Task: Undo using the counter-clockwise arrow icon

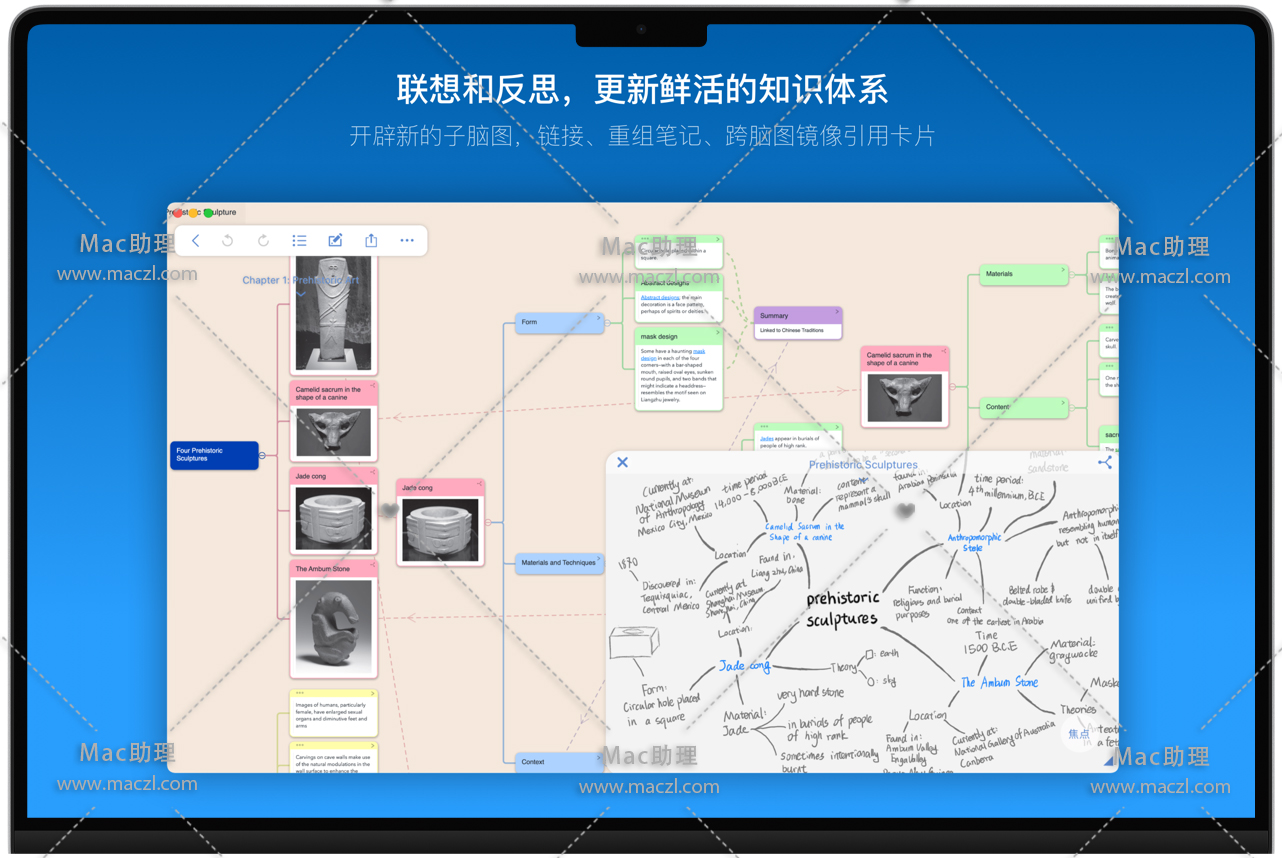Action: click(228, 241)
